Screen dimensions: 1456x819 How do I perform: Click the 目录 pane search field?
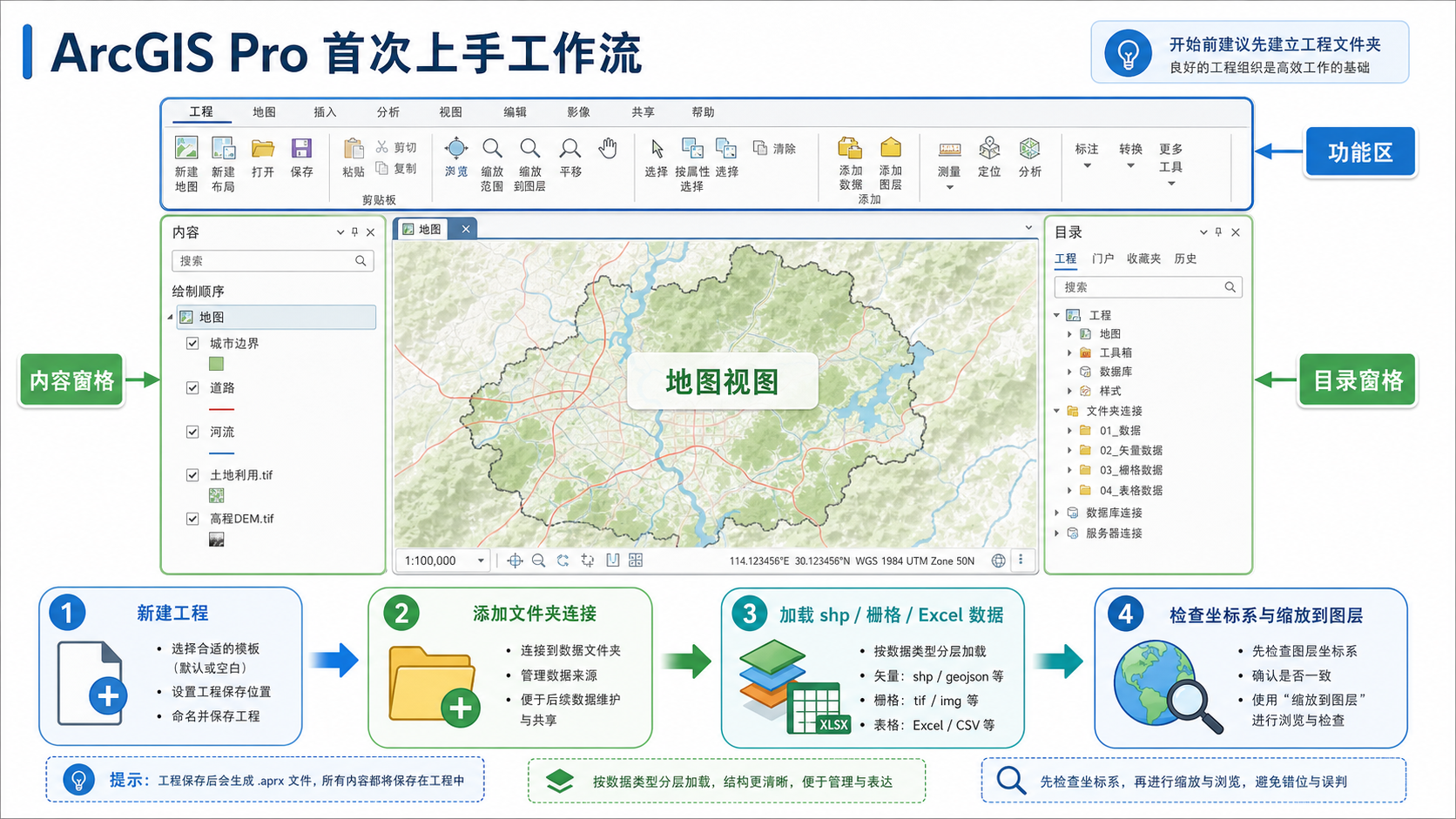coord(1148,287)
